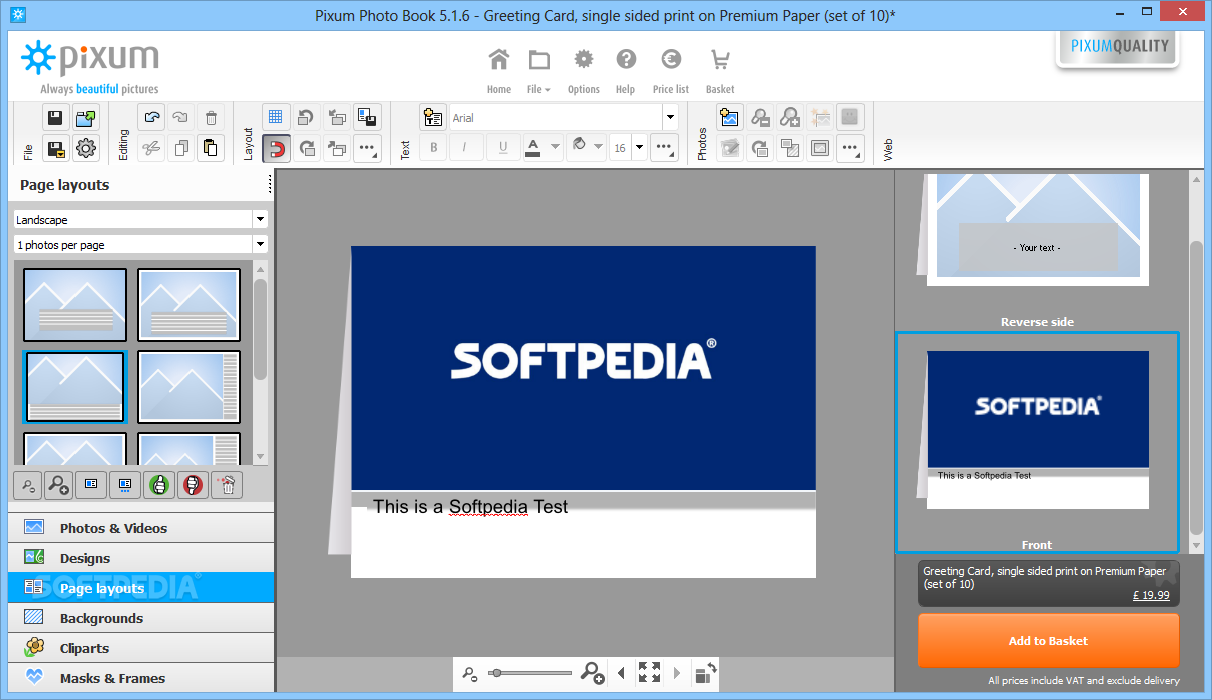1212x700 pixels.
Task: Select the Front page thumbnail in preview panel
Action: coord(1037,443)
